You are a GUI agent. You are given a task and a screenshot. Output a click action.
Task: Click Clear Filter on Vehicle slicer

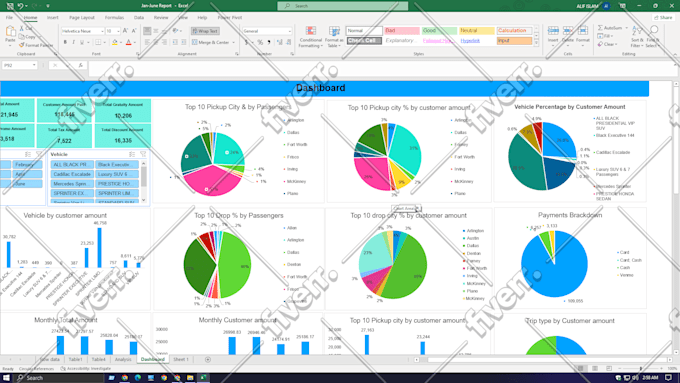click(143, 154)
